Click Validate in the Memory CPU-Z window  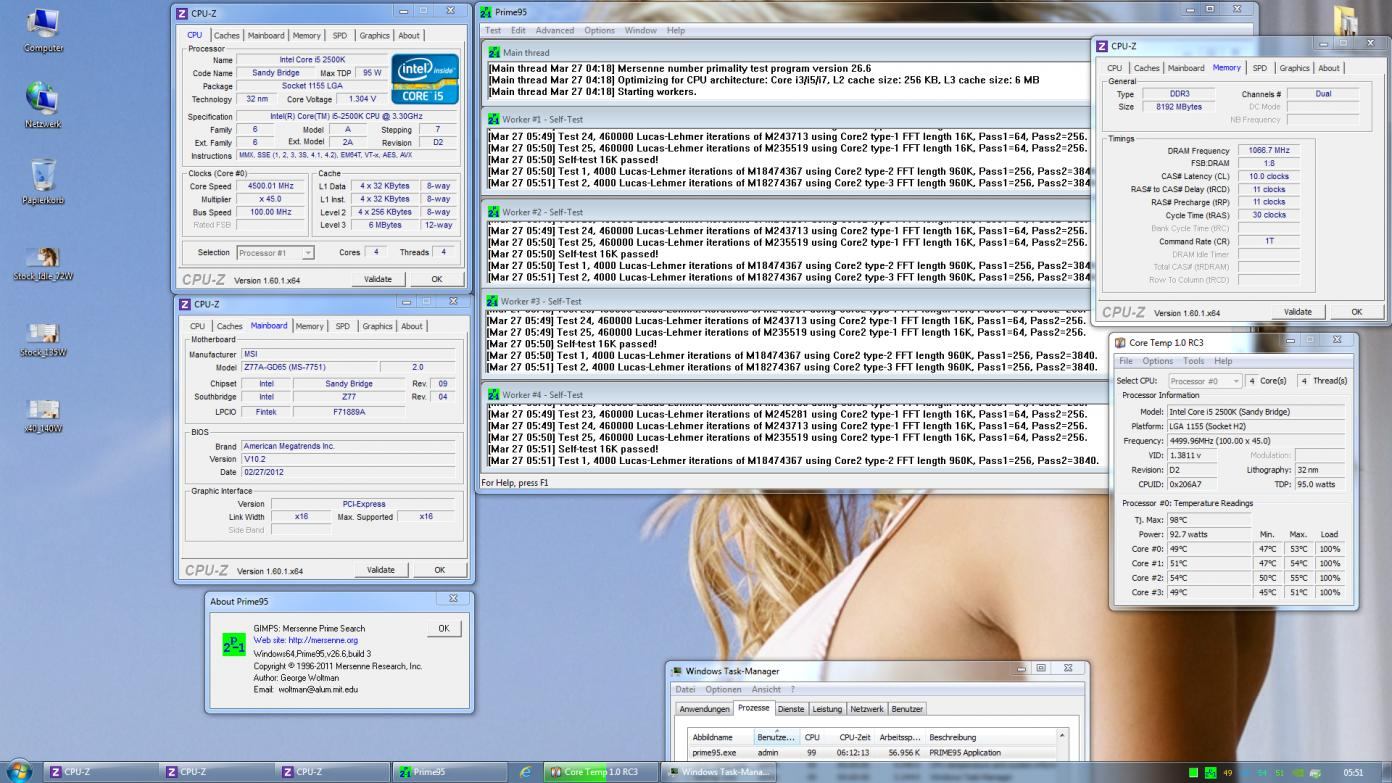pyautogui.click(x=1297, y=311)
